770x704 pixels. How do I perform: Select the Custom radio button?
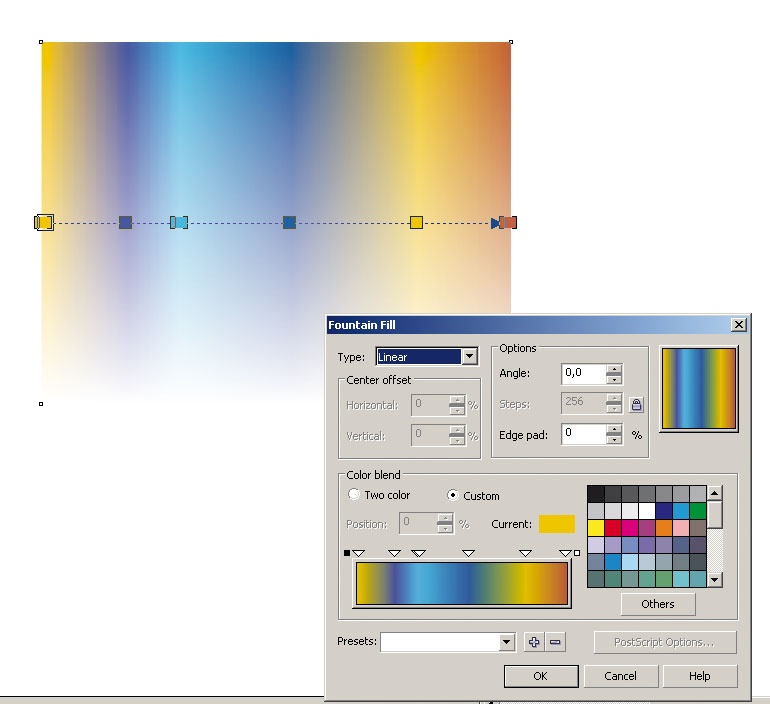453,495
